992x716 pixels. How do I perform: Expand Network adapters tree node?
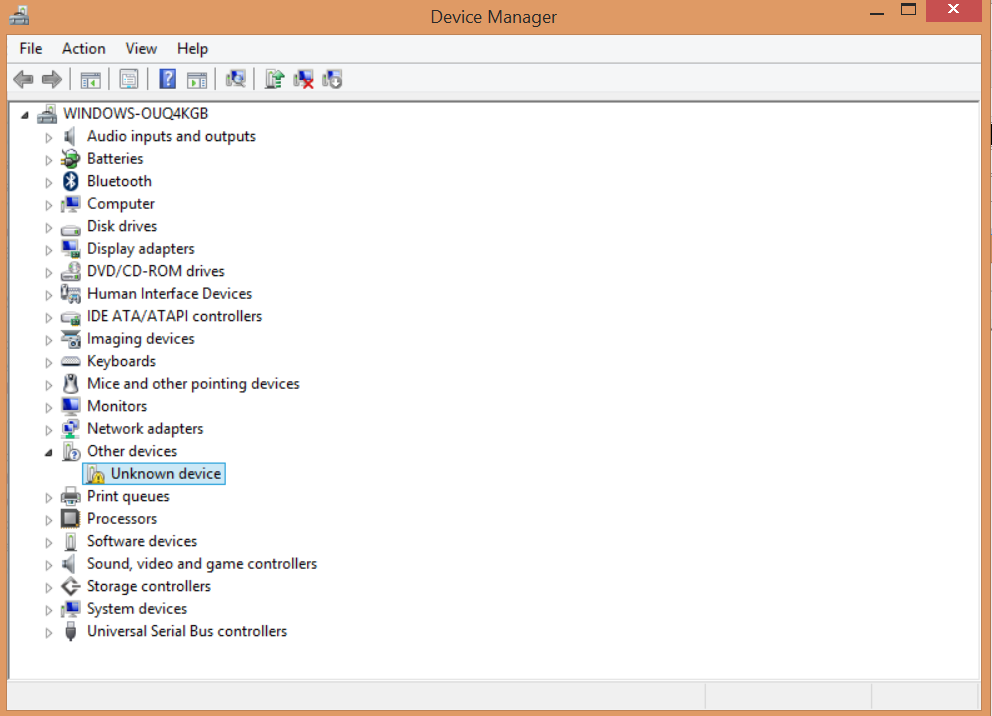[x=49, y=430]
